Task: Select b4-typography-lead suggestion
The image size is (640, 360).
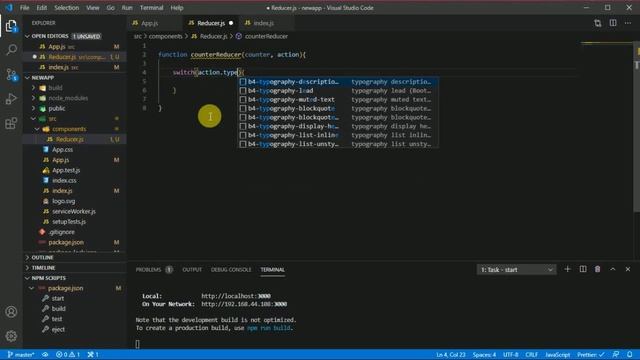Action: 339,91
